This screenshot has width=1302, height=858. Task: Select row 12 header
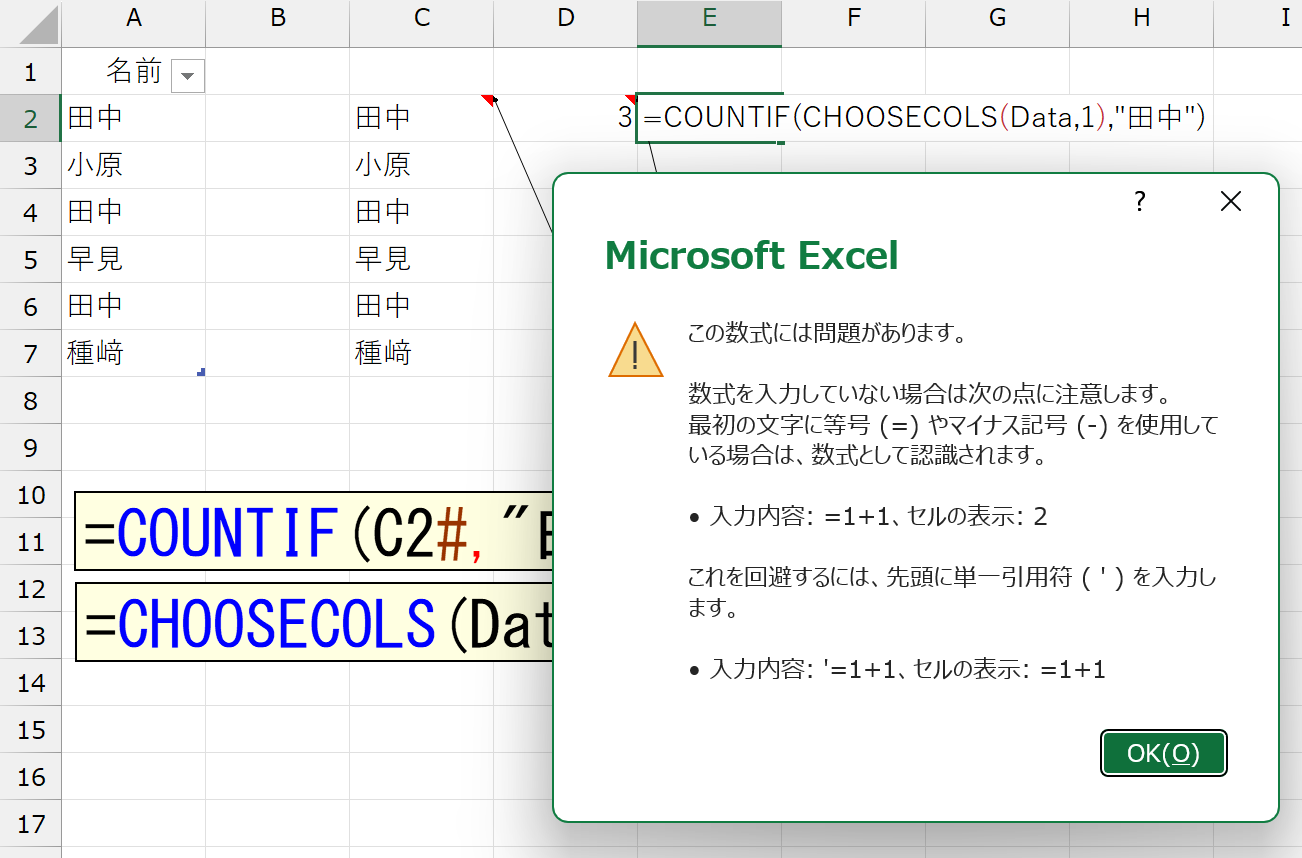coord(30,588)
